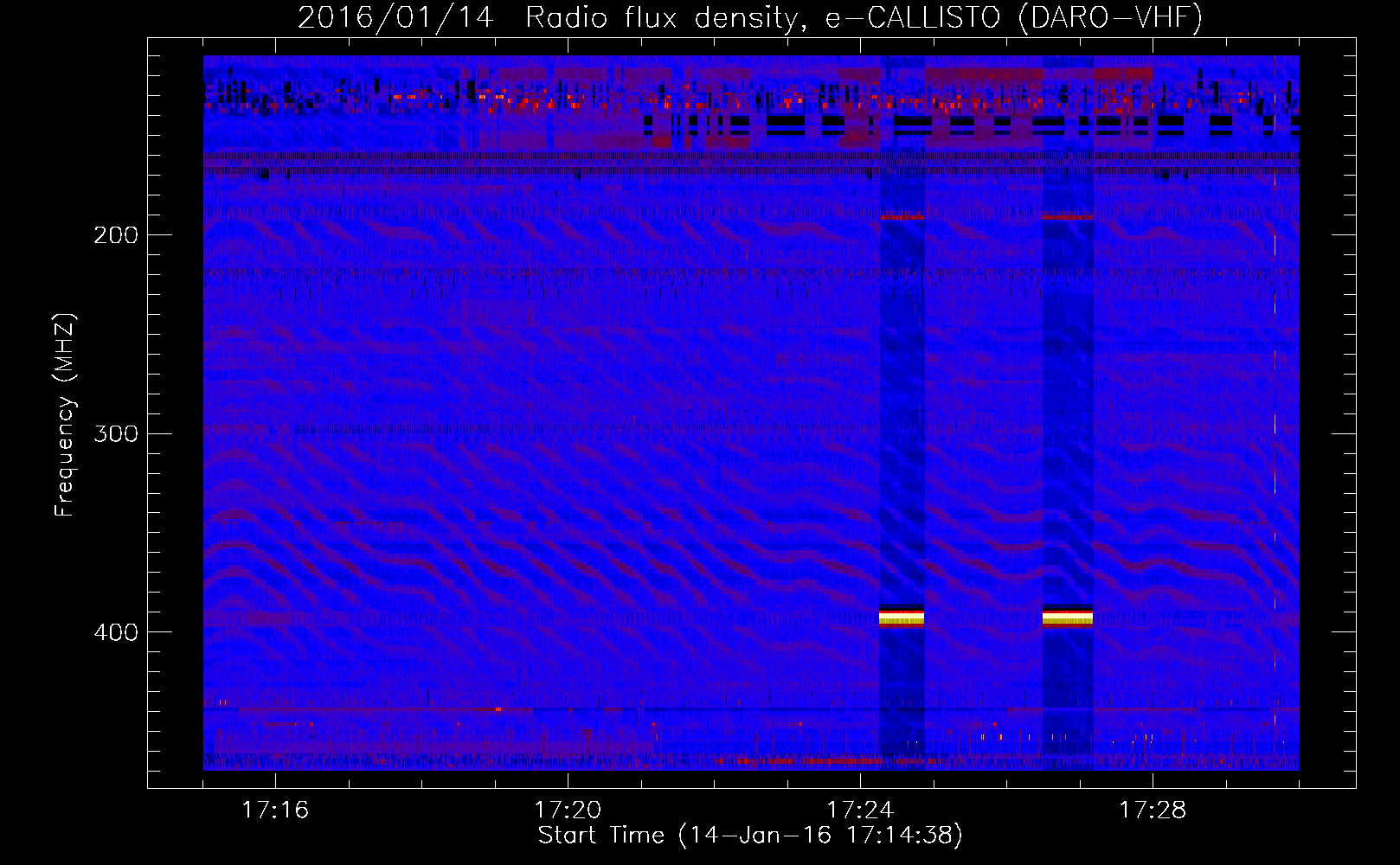Click the 17:24 time tick label
1400x865 pixels.
[860, 810]
